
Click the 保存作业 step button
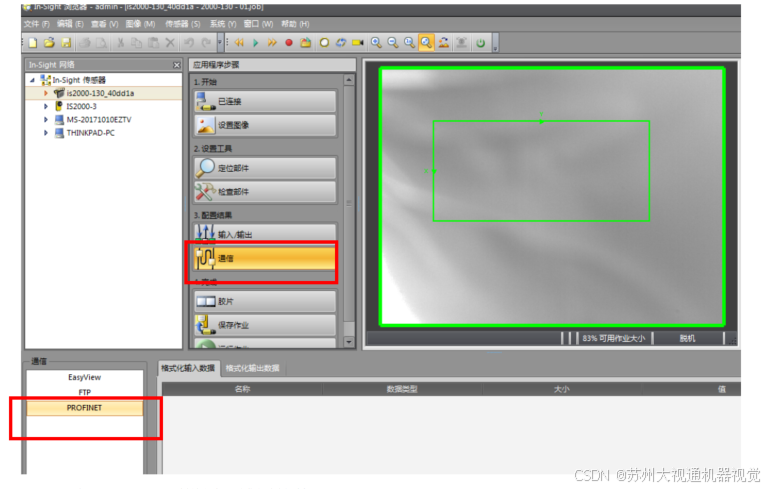(265, 325)
